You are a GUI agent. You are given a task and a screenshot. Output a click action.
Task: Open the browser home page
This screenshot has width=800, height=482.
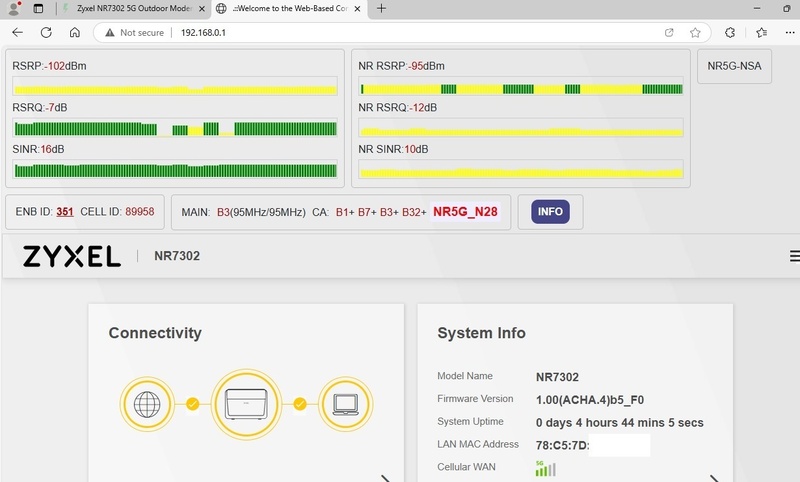click(74, 33)
